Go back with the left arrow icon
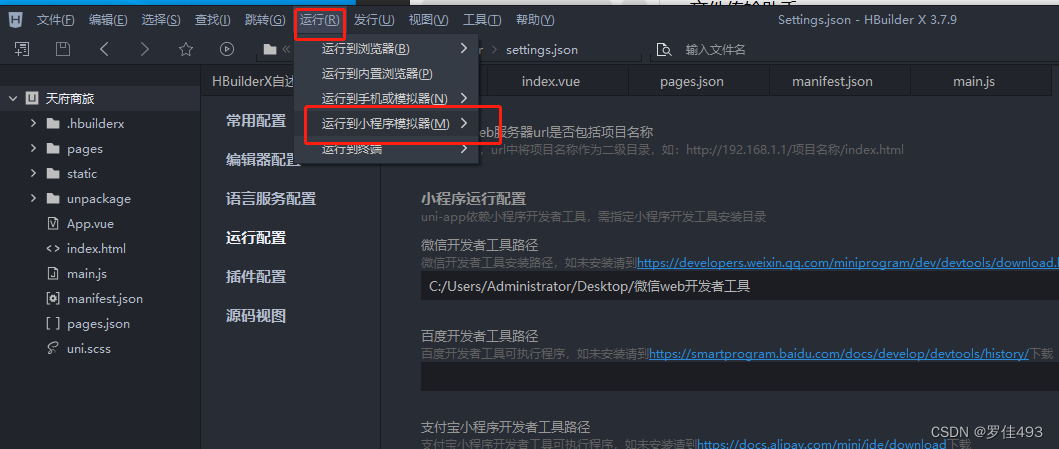The height and width of the screenshot is (449, 1059). coord(103,49)
